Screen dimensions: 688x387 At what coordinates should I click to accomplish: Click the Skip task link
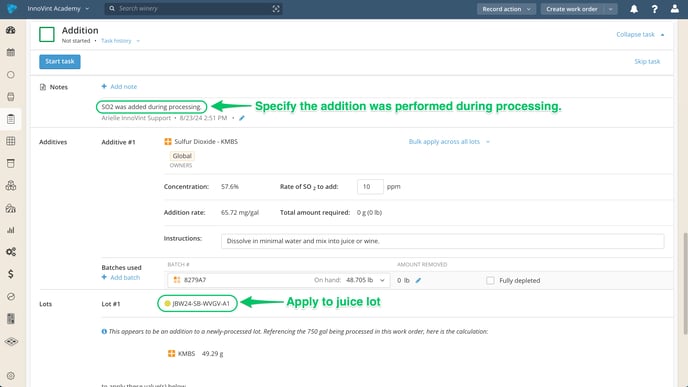pos(647,61)
